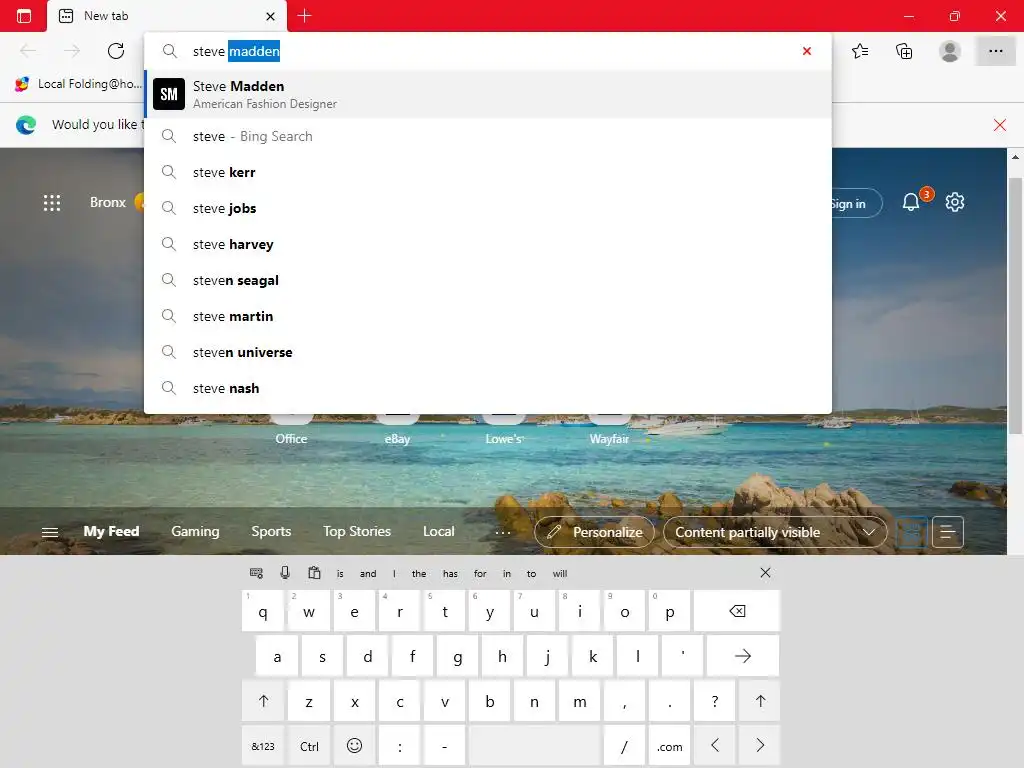Click the Personalize button

[594, 532]
